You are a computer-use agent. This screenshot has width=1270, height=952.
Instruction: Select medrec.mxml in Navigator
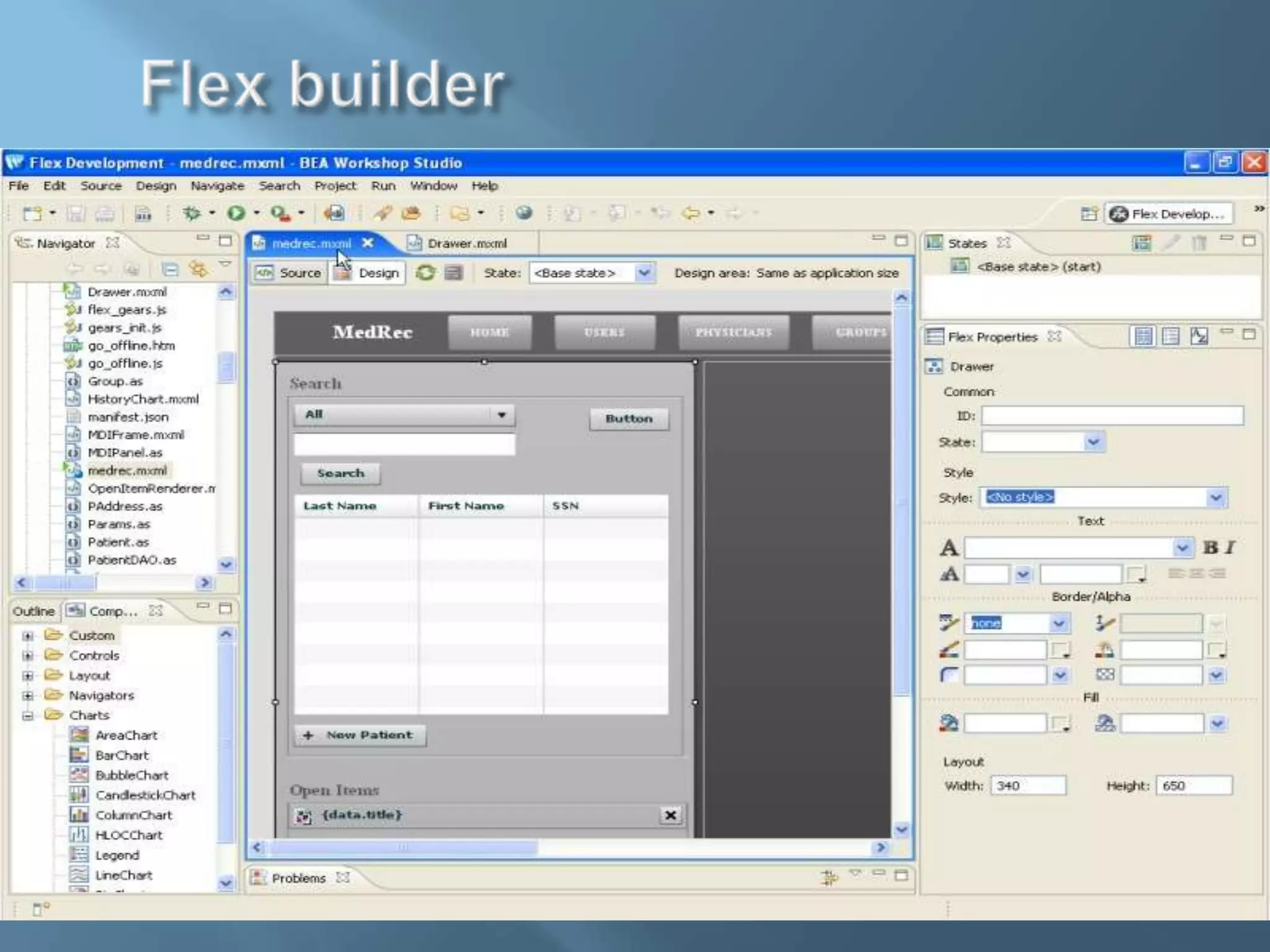pos(127,471)
